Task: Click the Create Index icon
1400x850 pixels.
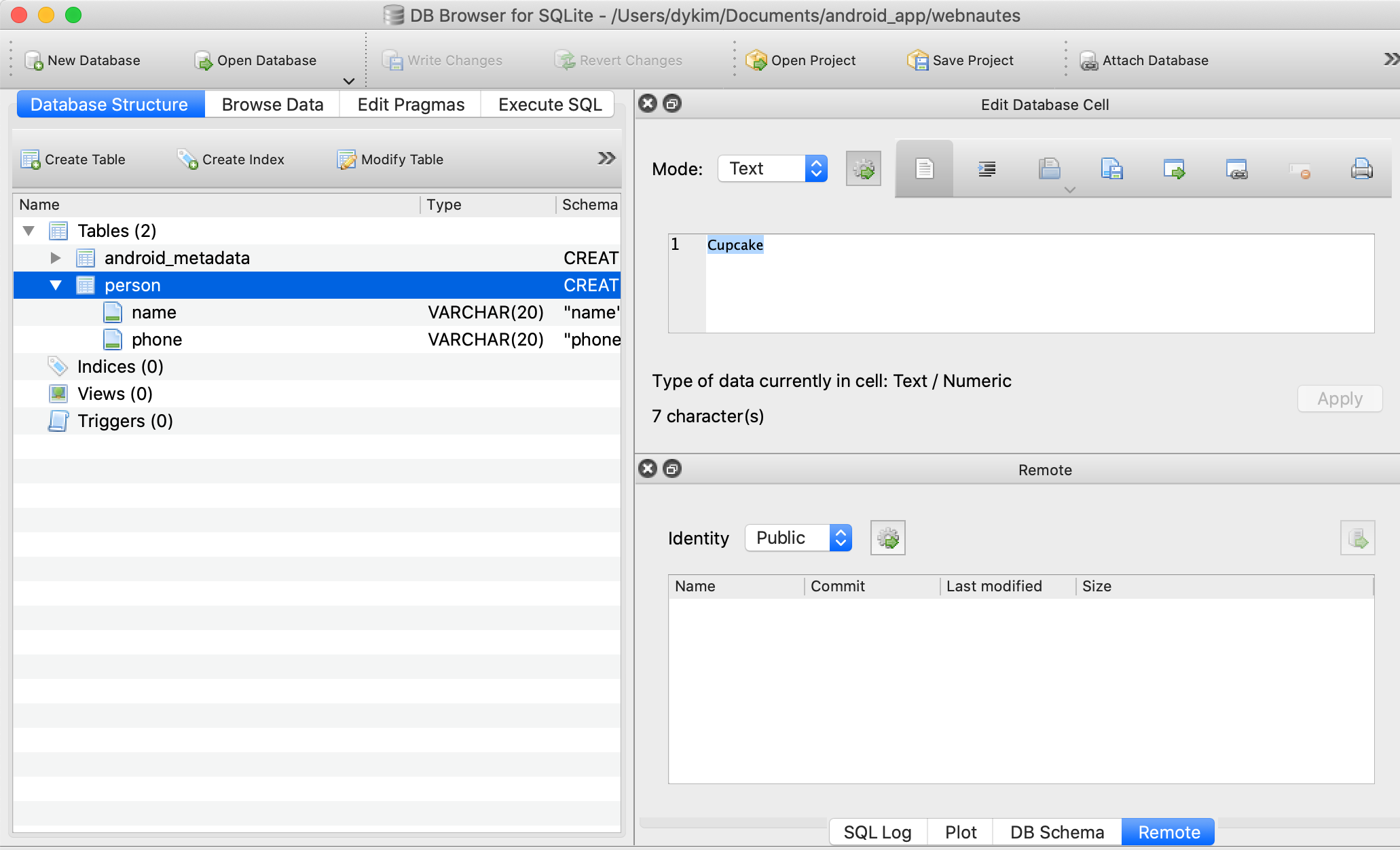Action: (x=187, y=160)
